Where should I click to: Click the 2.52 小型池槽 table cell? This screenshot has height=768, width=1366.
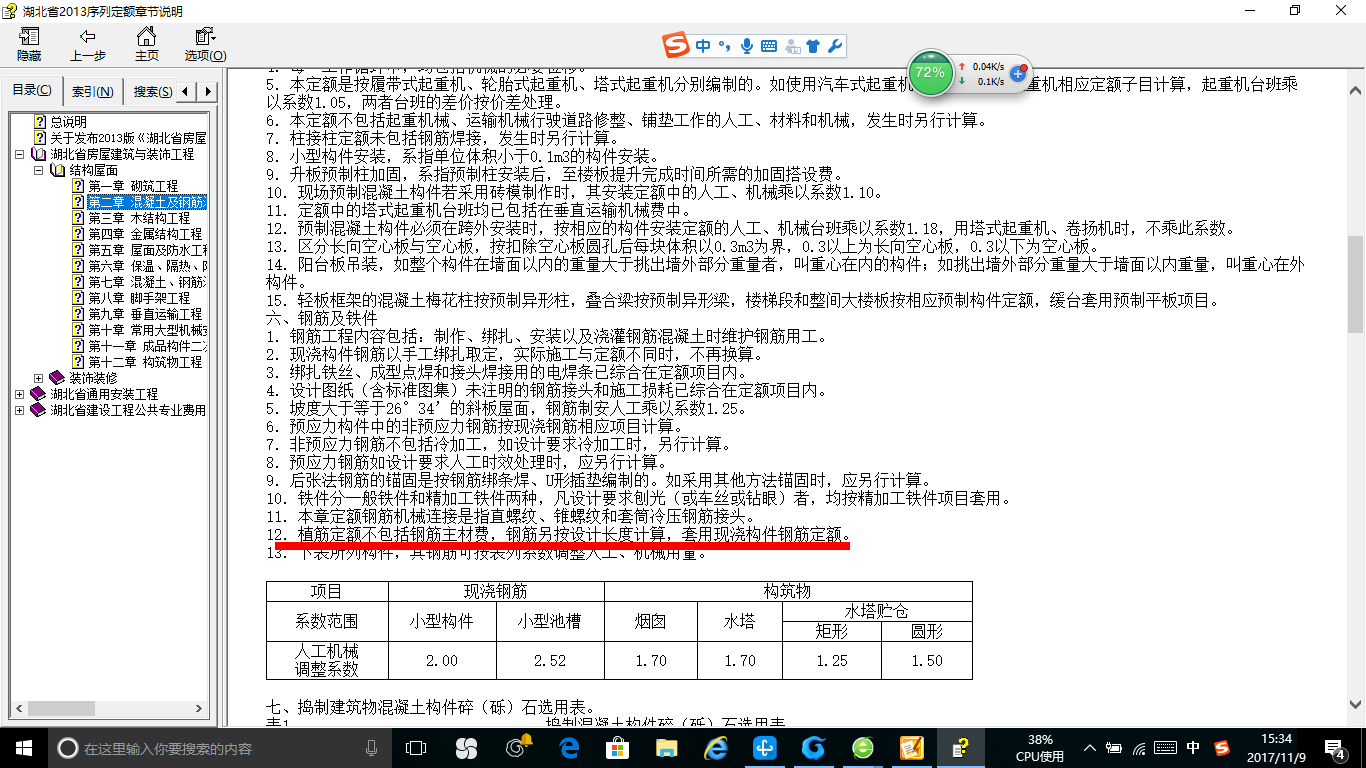click(550, 661)
